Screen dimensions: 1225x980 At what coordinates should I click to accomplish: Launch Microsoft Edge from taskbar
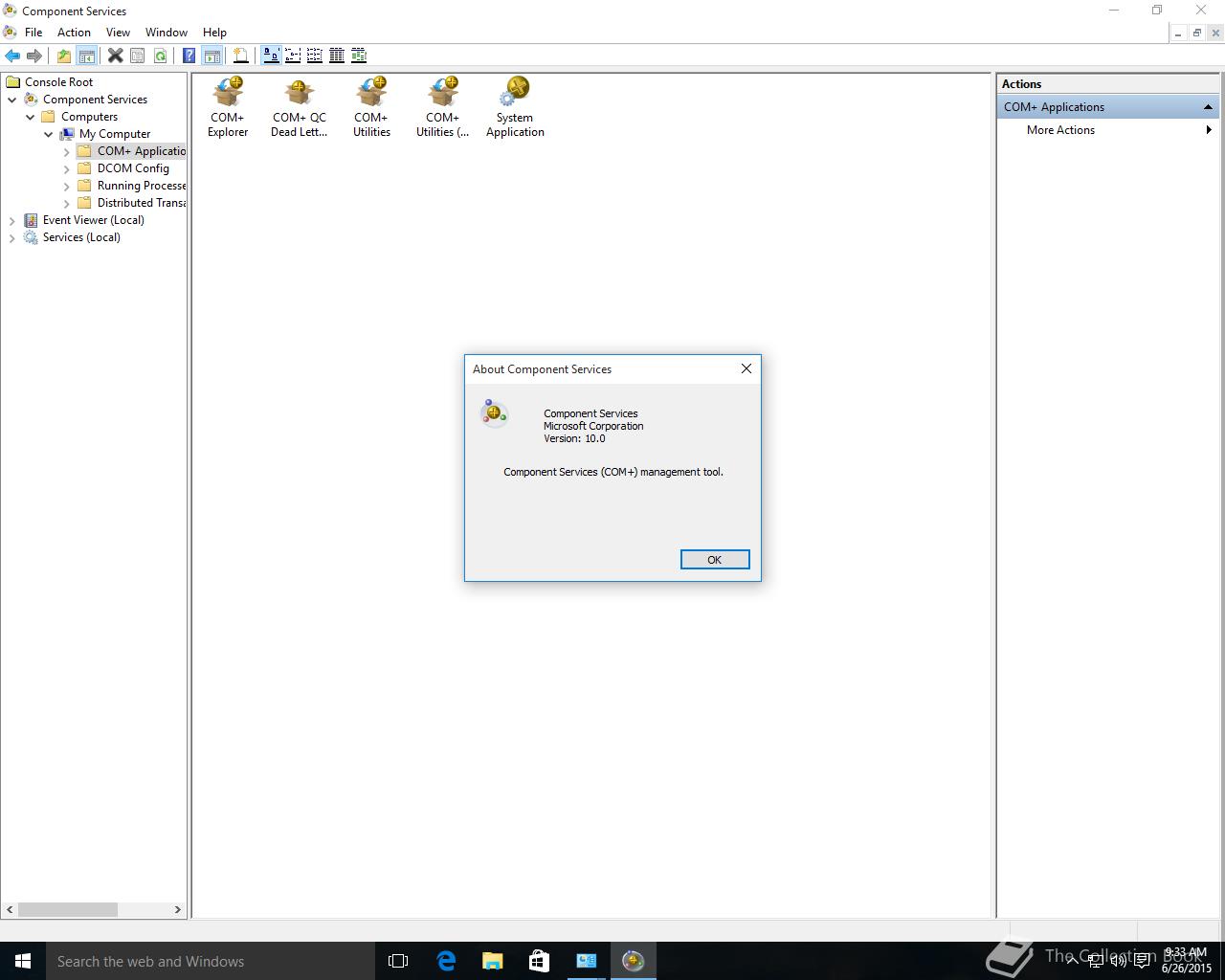(x=446, y=961)
